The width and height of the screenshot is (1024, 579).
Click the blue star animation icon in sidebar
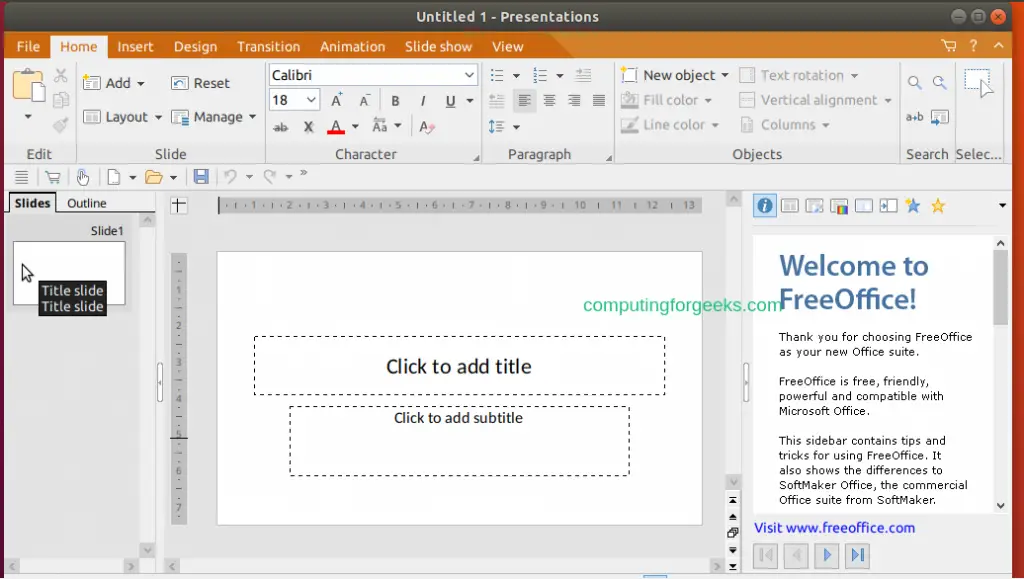913,206
